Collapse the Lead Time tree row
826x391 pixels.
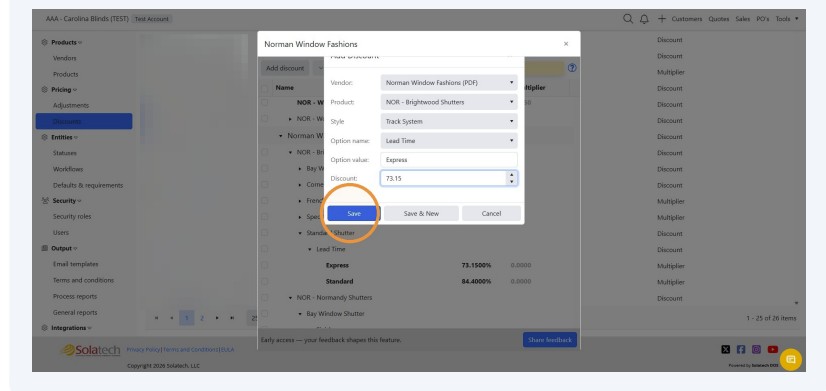[x=310, y=249]
